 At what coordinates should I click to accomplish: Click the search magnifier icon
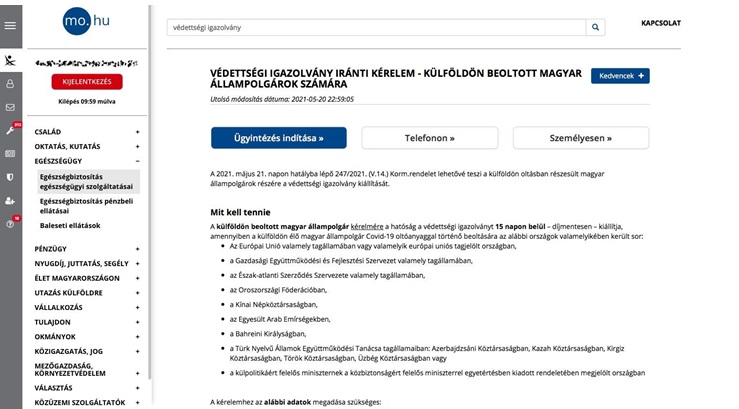click(595, 28)
